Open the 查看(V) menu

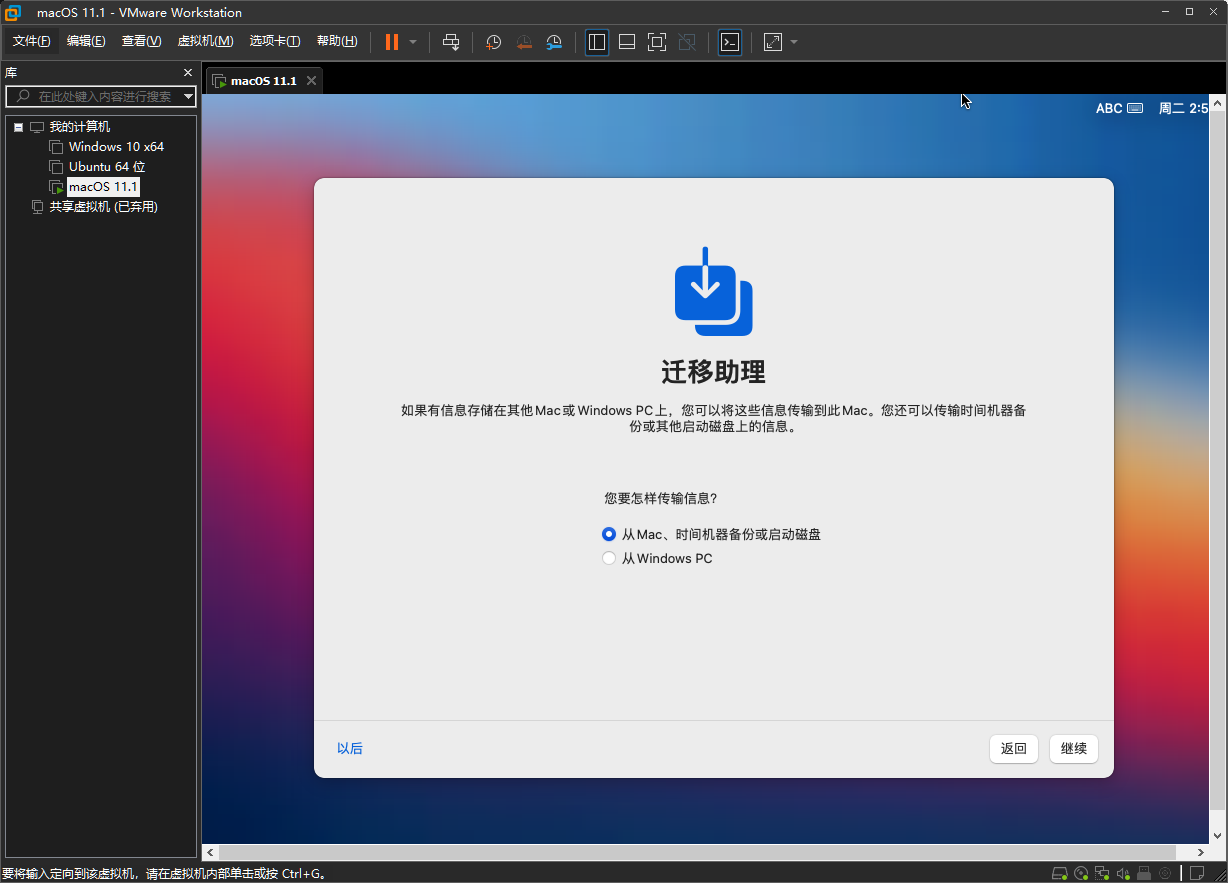click(x=141, y=41)
